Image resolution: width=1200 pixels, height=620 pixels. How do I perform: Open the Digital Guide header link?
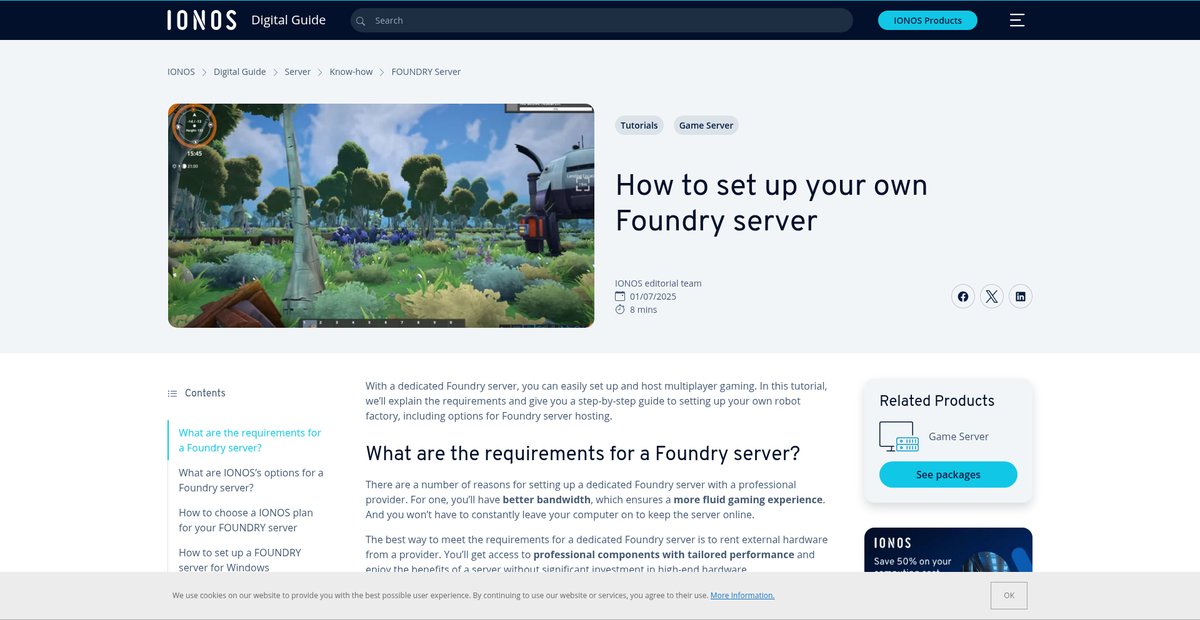point(288,20)
